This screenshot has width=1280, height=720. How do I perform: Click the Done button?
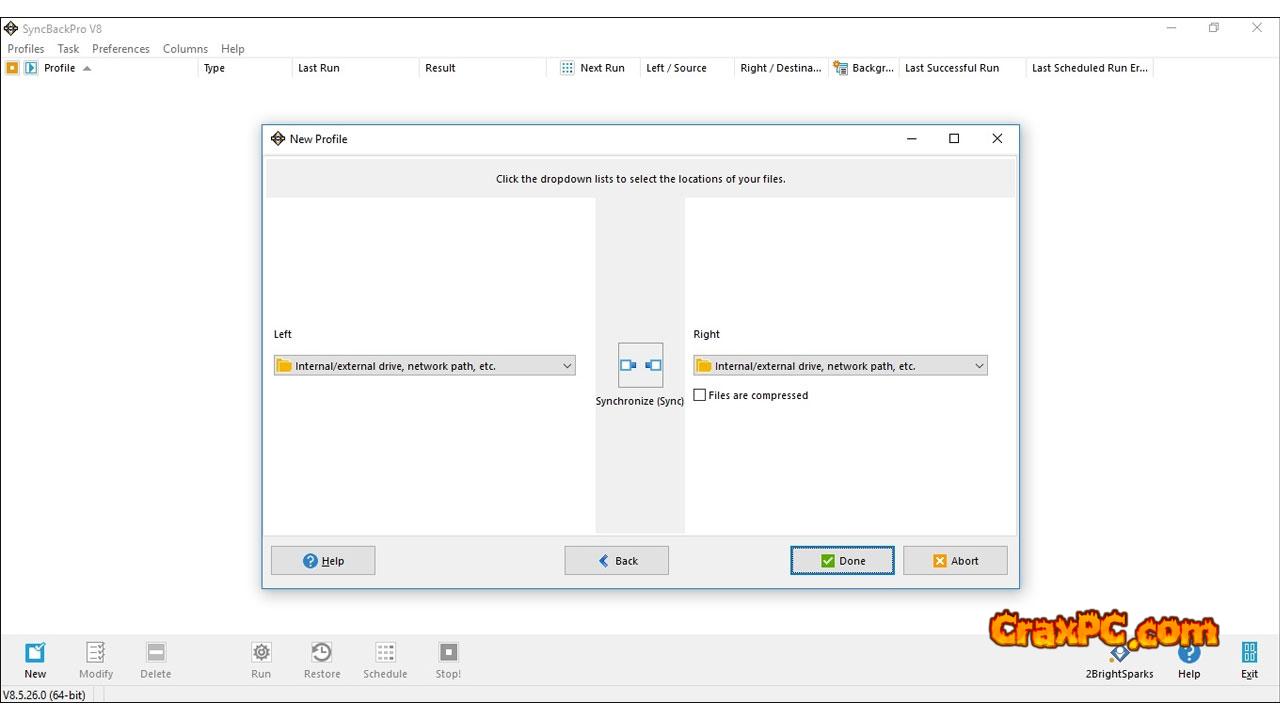842,561
